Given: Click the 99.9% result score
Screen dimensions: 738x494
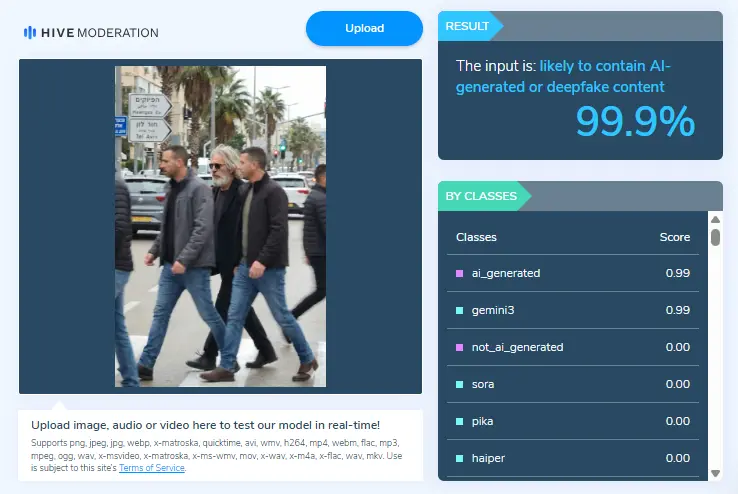Looking at the screenshot, I should pos(635,121).
